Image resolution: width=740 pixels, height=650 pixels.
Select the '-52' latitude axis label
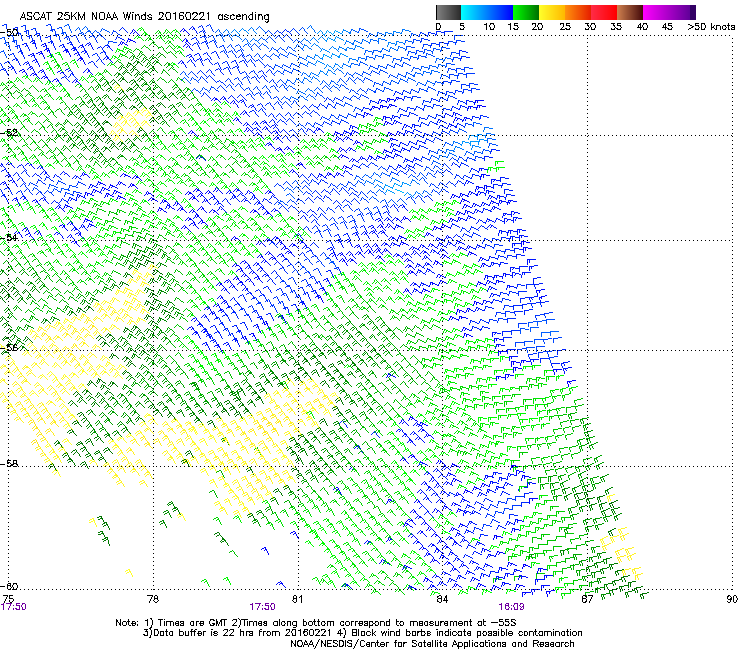coord(10,133)
